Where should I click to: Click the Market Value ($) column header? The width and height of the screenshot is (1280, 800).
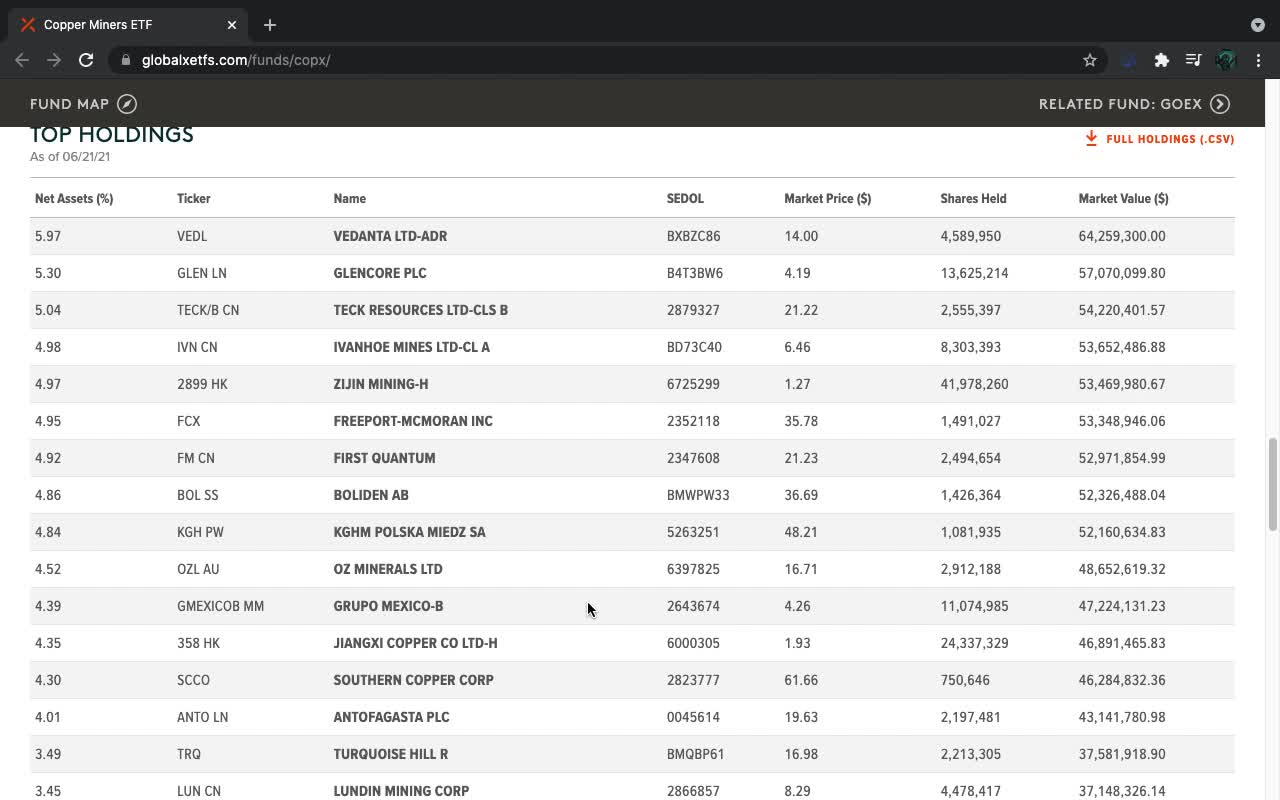point(1123,198)
